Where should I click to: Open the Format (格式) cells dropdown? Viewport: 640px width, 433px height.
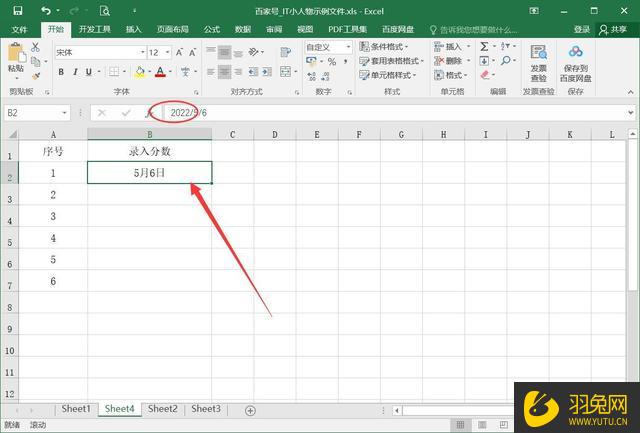point(451,75)
